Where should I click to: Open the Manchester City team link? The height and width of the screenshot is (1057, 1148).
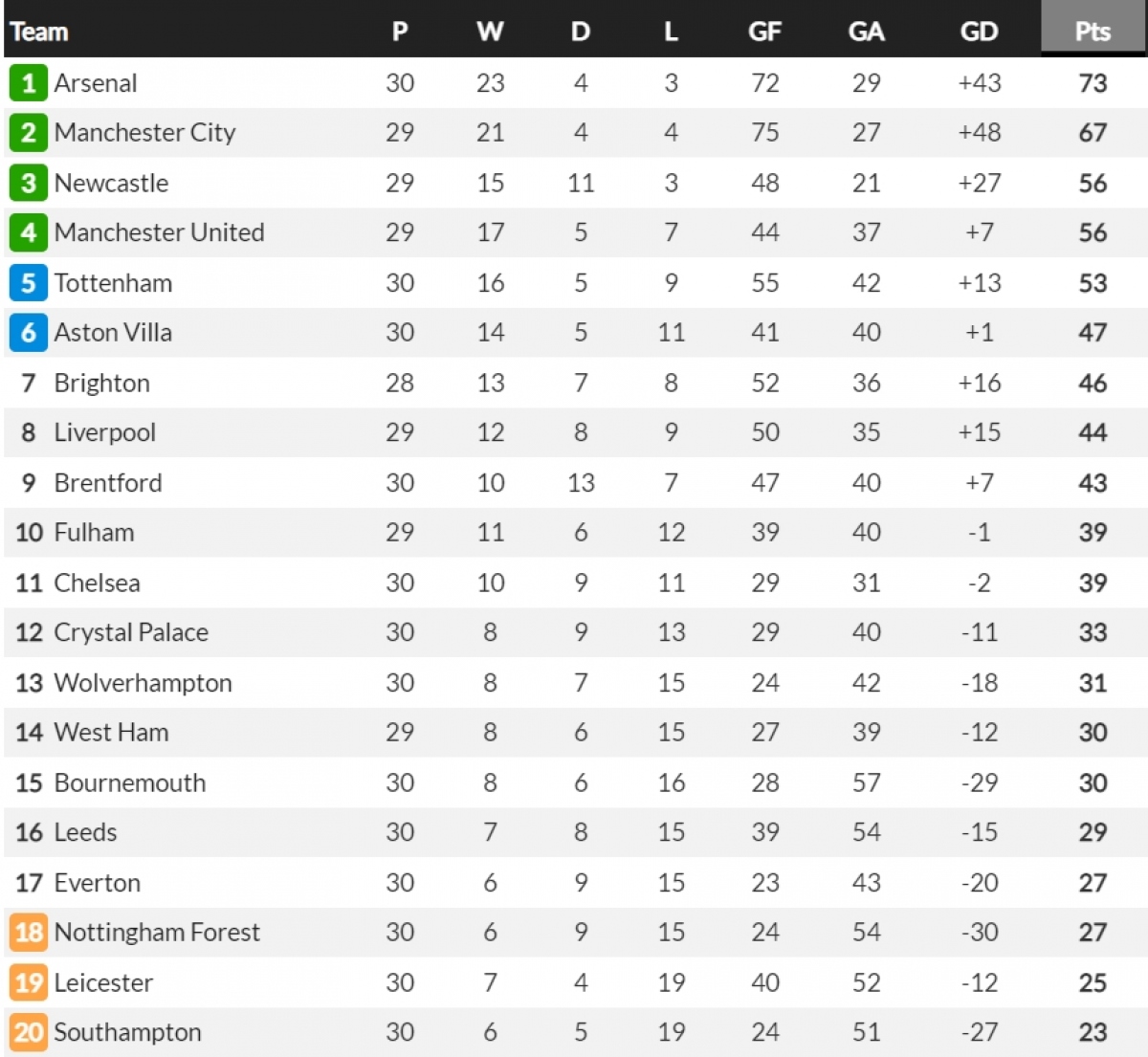tap(144, 133)
